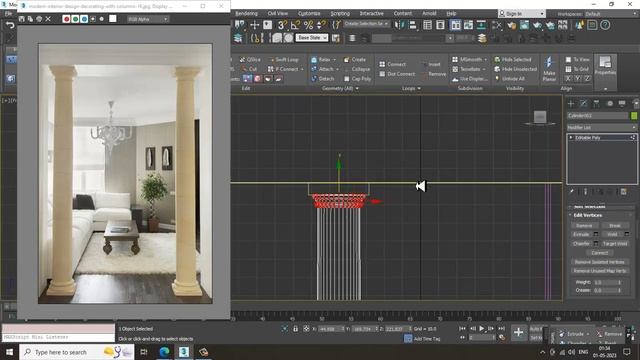Open the Display panel icon
Screen dimensions: 640x360
coord(622,103)
